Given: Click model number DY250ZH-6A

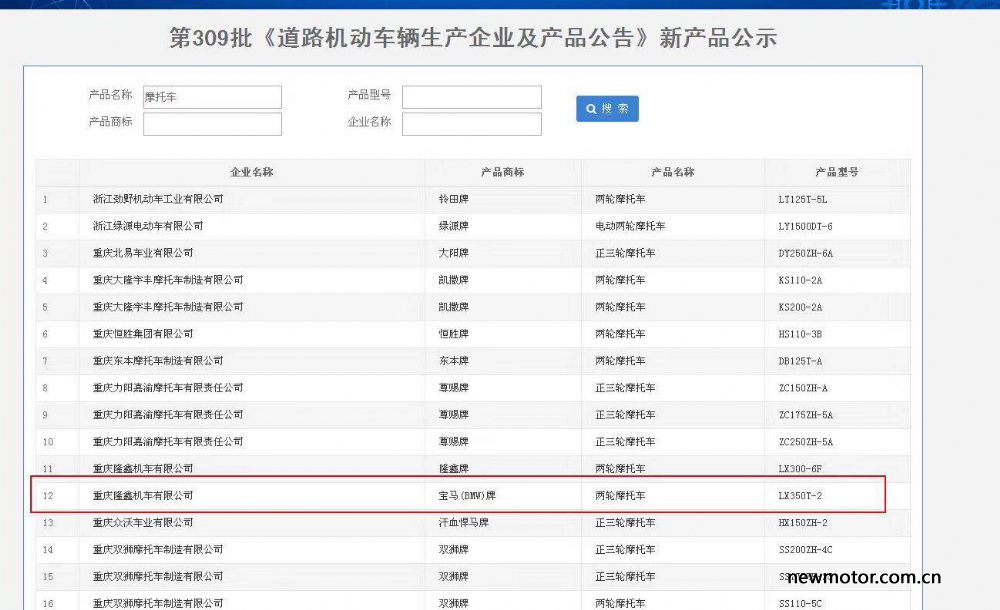Looking at the screenshot, I should [x=805, y=253].
